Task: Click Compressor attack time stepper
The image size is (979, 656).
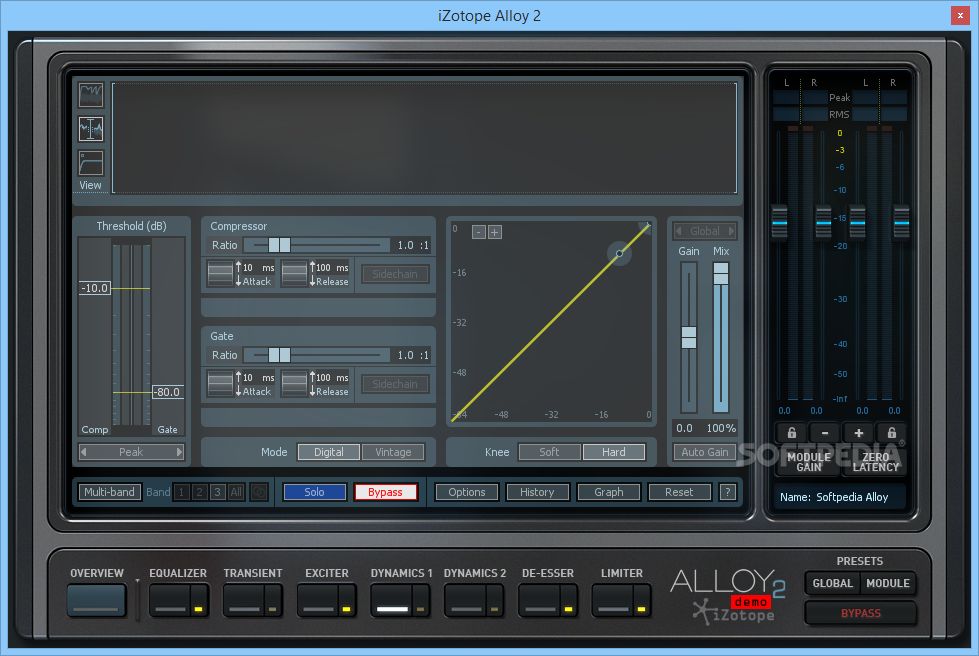Action: (x=220, y=274)
